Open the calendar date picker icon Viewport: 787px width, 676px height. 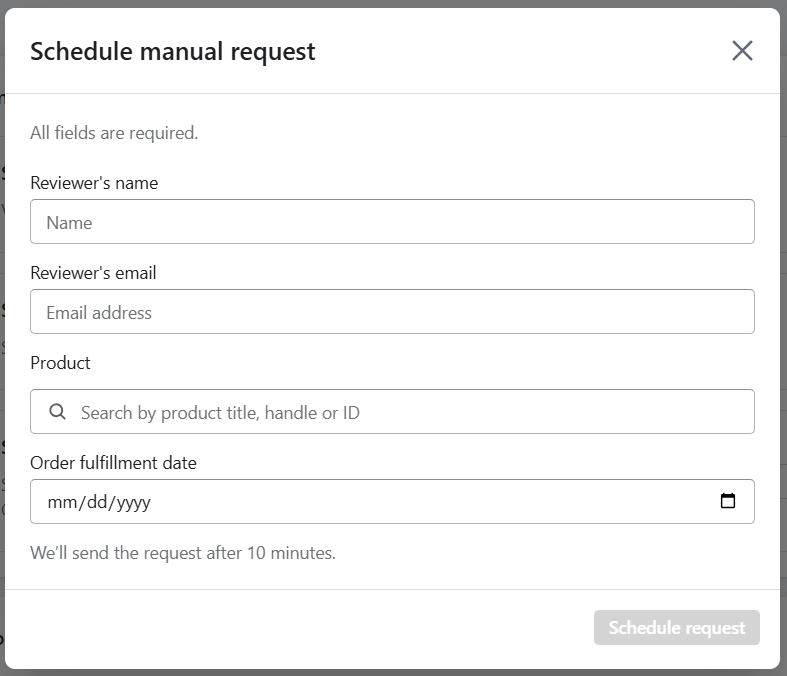coord(728,501)
